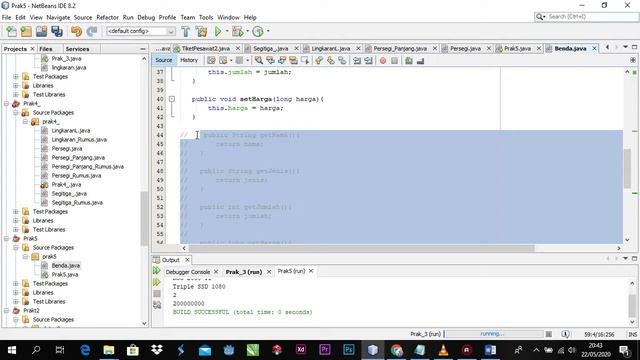Expand Prak5 Test Packages node
Image resolution: width=640 pixels, height=360 pixels.
point(16,283)
